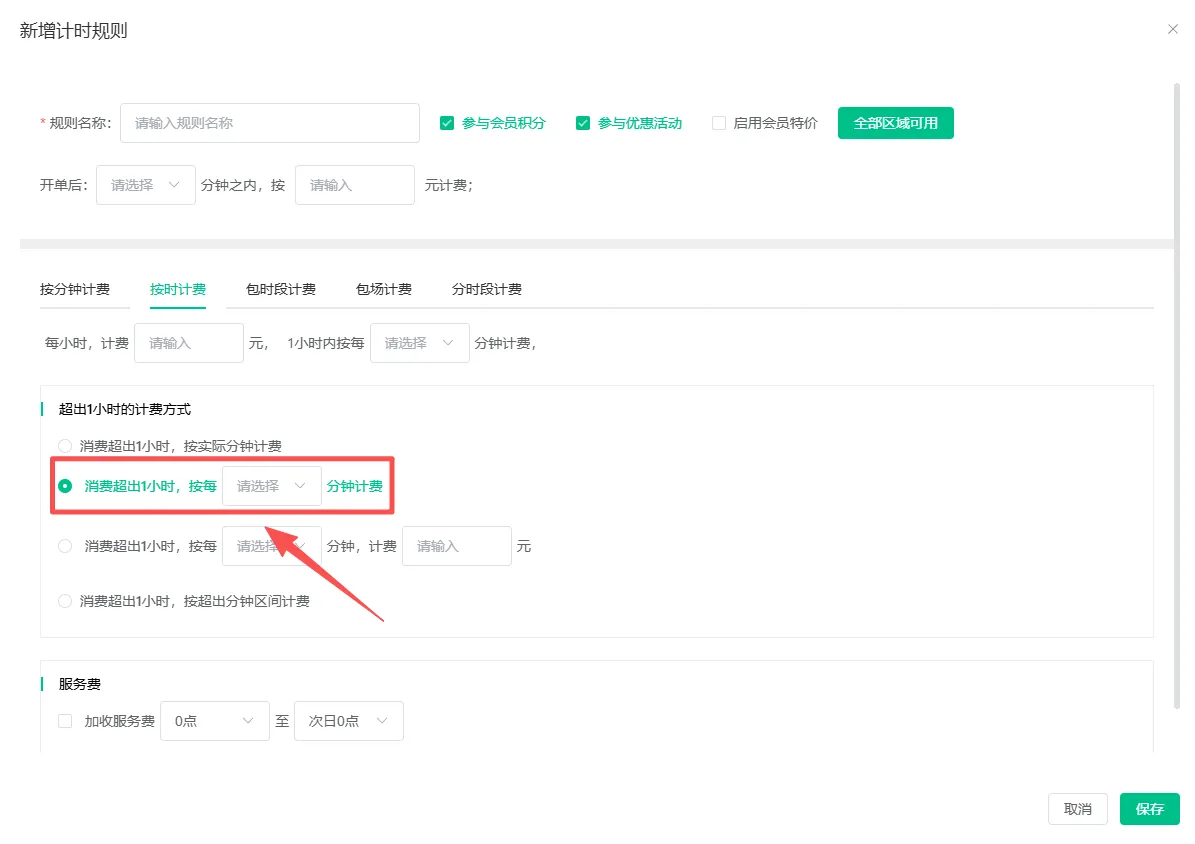Enable the 启用会员特价 checkbox
This screenshot has height=844, width=1195.
coord(719,124)
